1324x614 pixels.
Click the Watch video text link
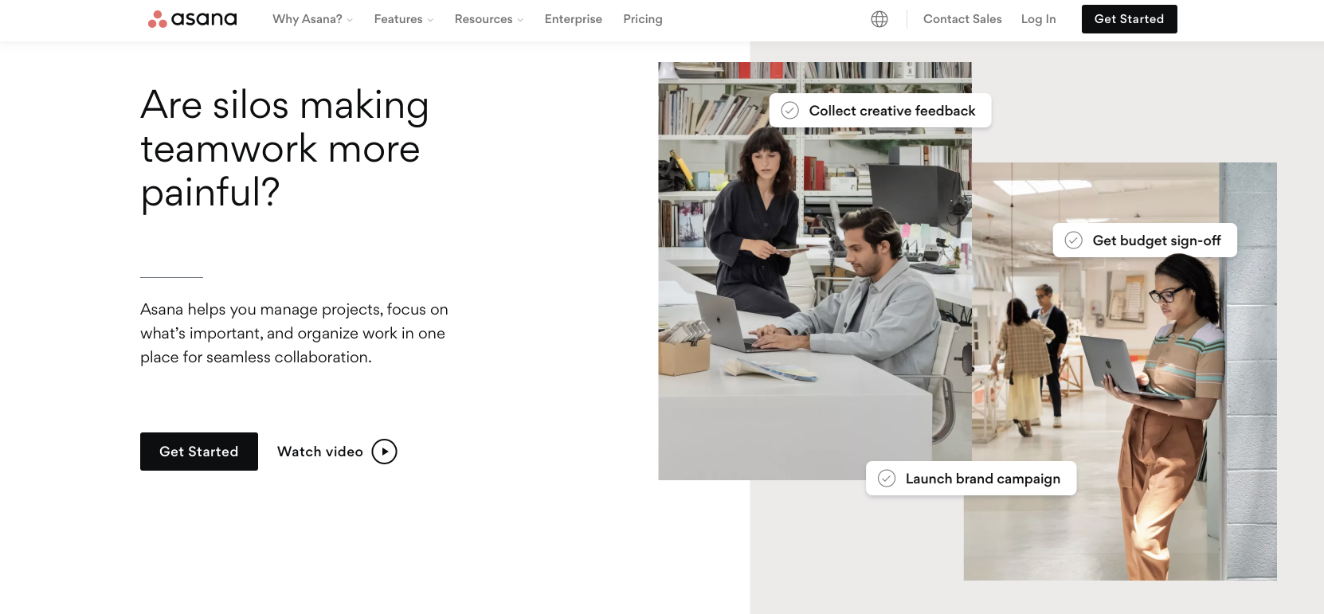320,452
